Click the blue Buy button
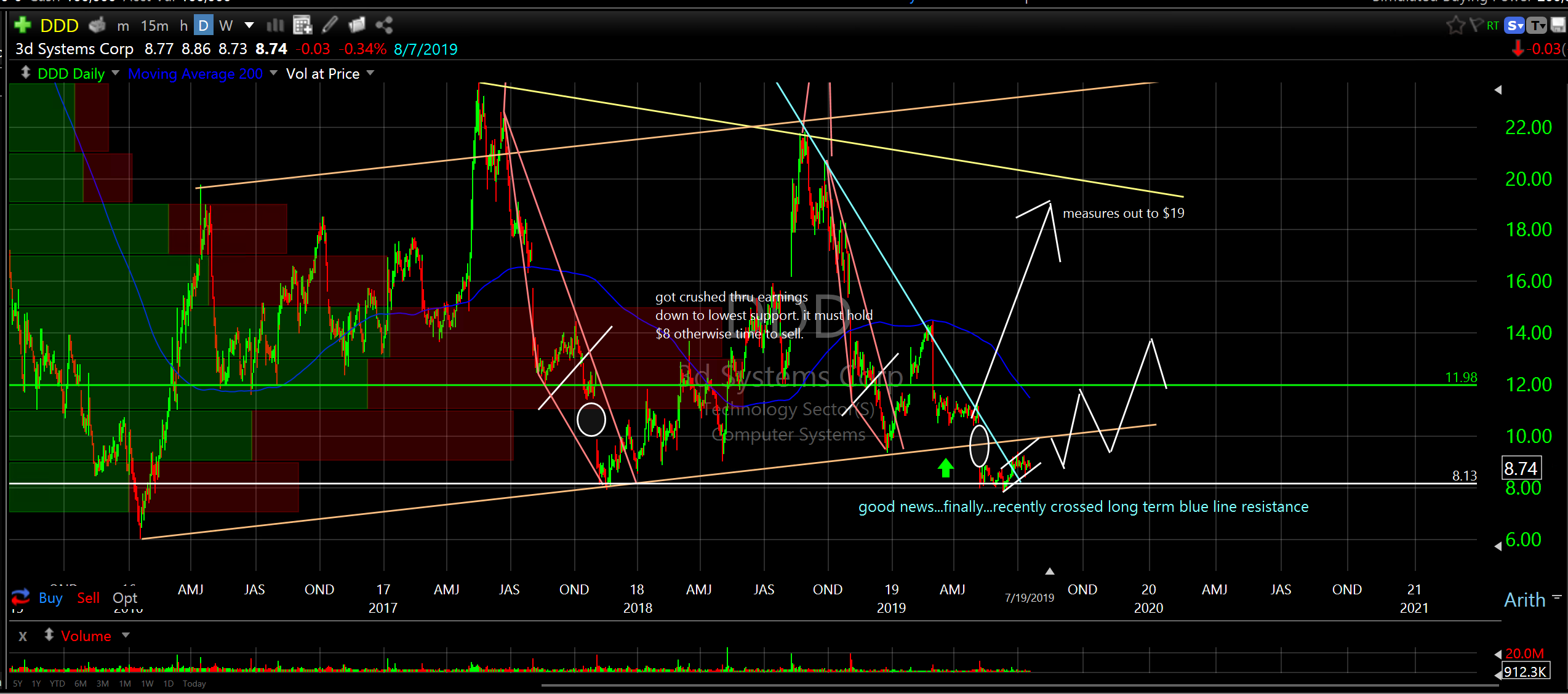Image resolution: width=1568 pixels, height=694 pixels. pyautogui.click(x=50, y=598)
